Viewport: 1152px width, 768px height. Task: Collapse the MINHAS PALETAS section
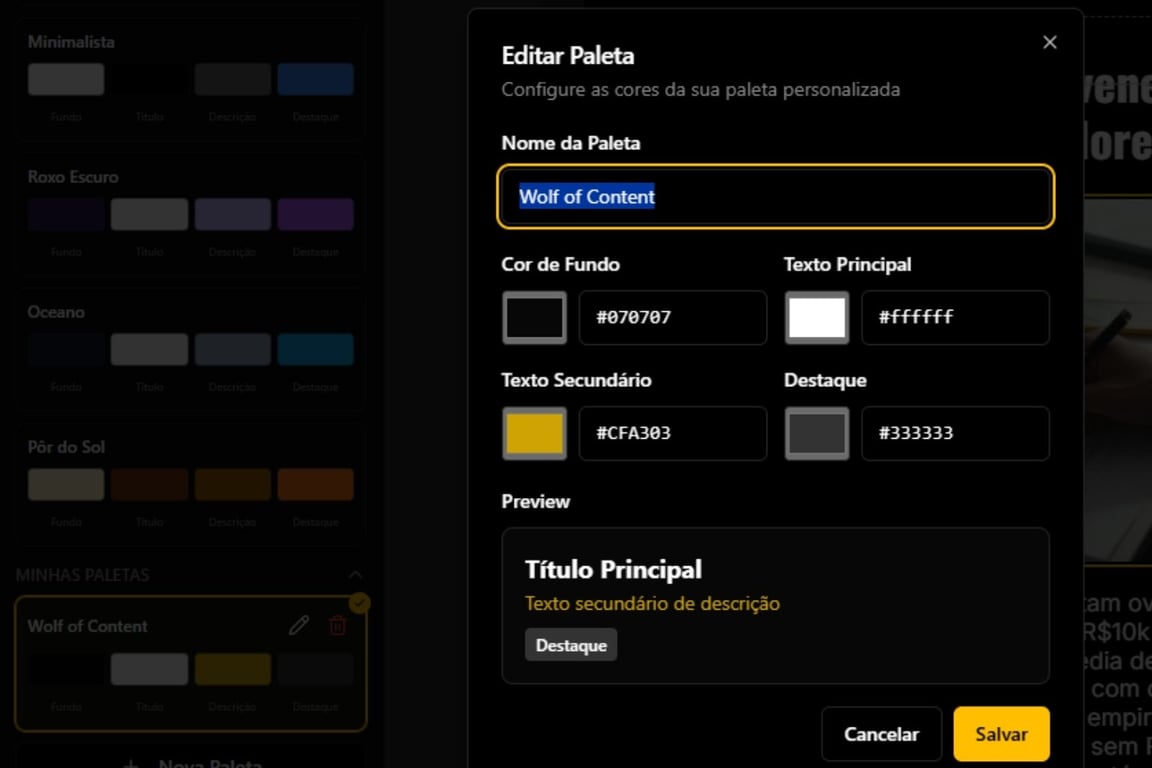[x=356, y=575]
